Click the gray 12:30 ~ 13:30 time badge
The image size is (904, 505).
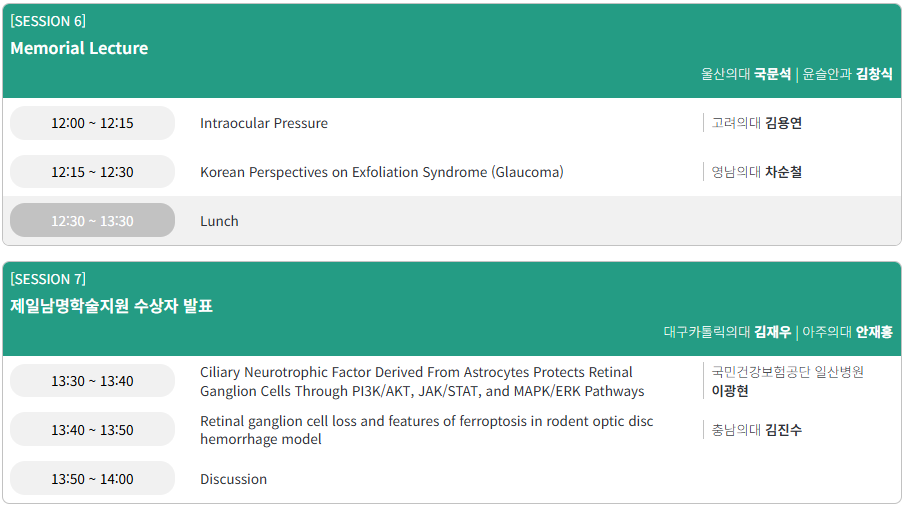coord(92,221)
